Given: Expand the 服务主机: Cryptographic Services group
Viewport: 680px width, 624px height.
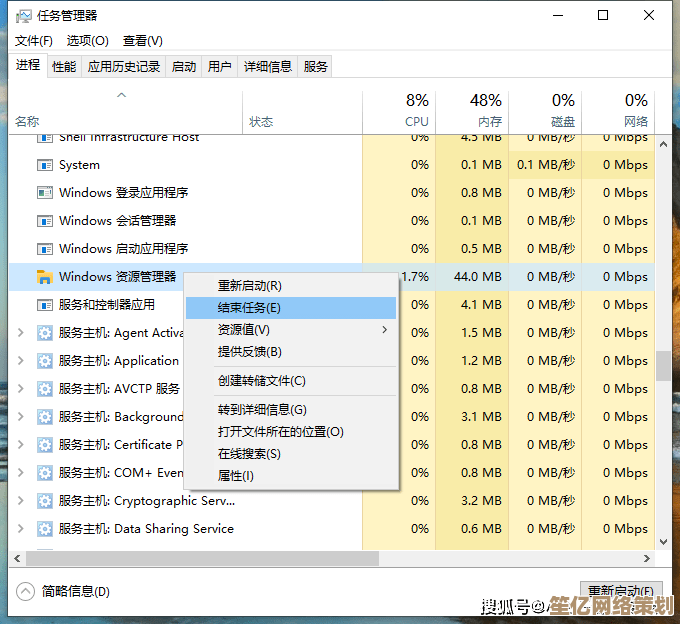Looking at the screenshot, I should coord(21,501).
